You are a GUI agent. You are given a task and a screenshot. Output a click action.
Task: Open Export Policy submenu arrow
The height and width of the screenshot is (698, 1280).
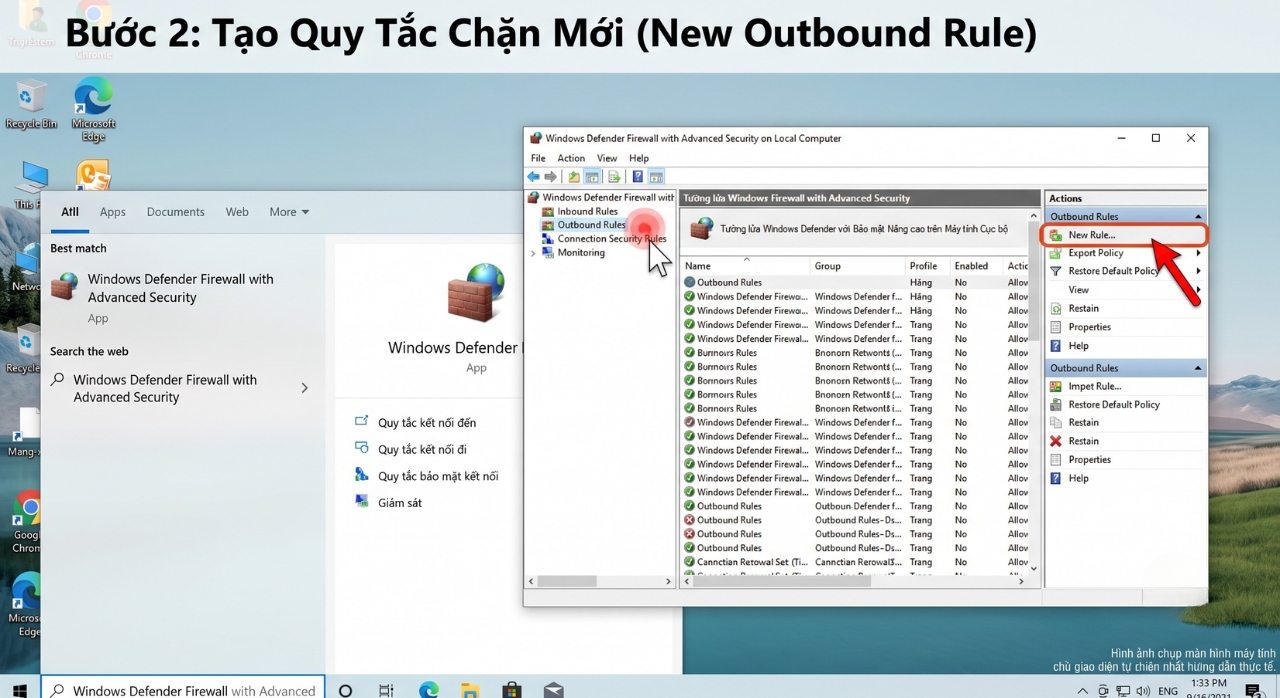(x=1198, y=253)
